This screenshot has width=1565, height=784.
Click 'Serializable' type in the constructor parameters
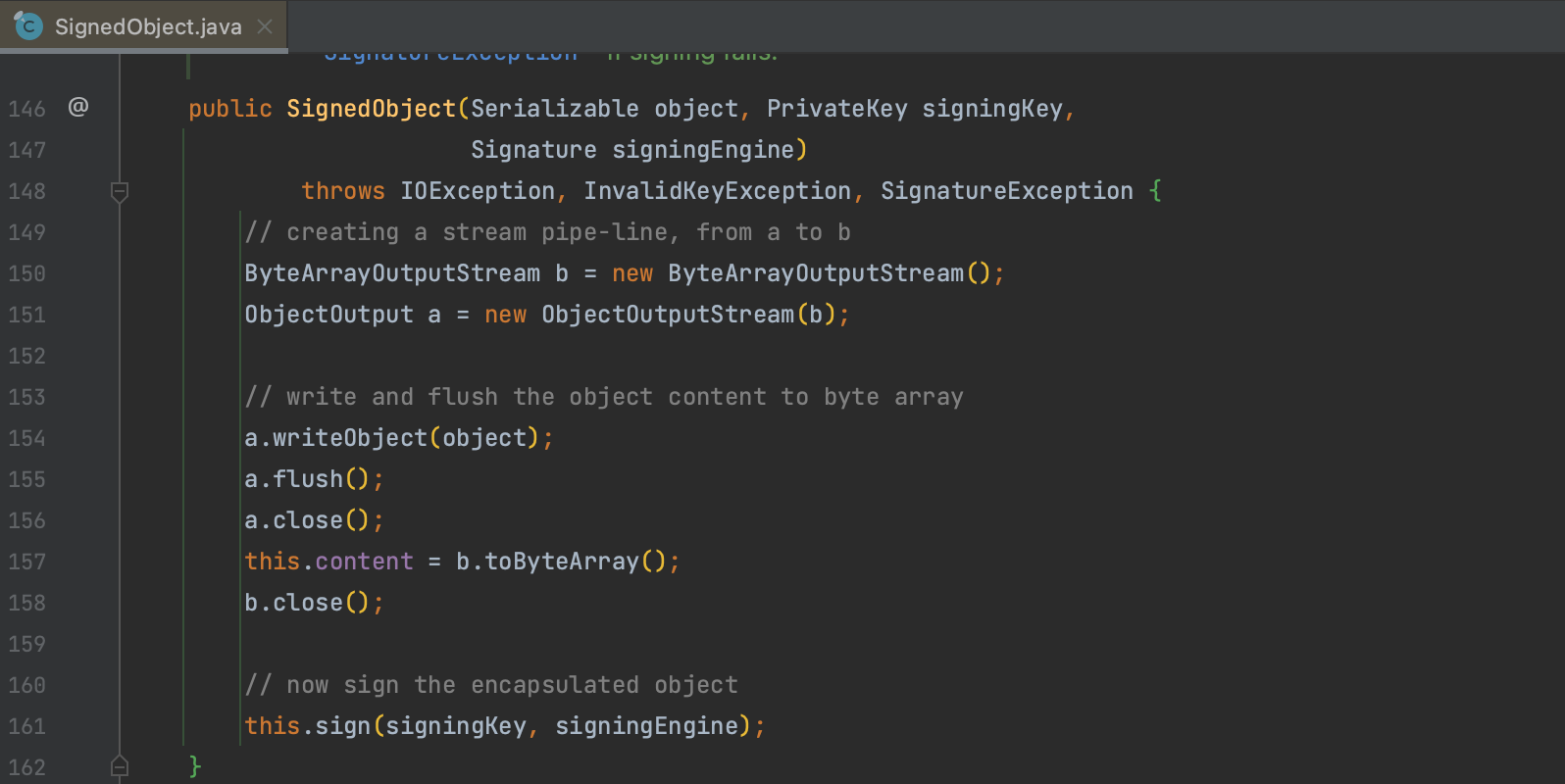[x=555, y=109]
